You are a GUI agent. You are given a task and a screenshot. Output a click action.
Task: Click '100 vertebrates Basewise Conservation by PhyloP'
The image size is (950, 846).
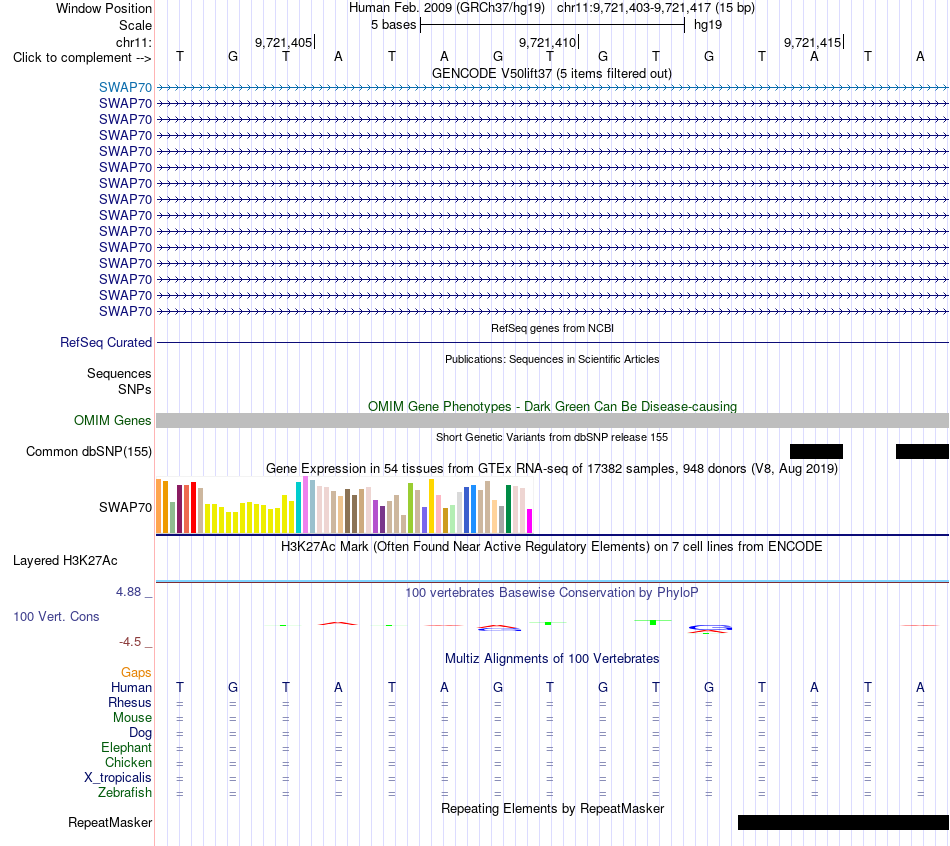point(552,593)
